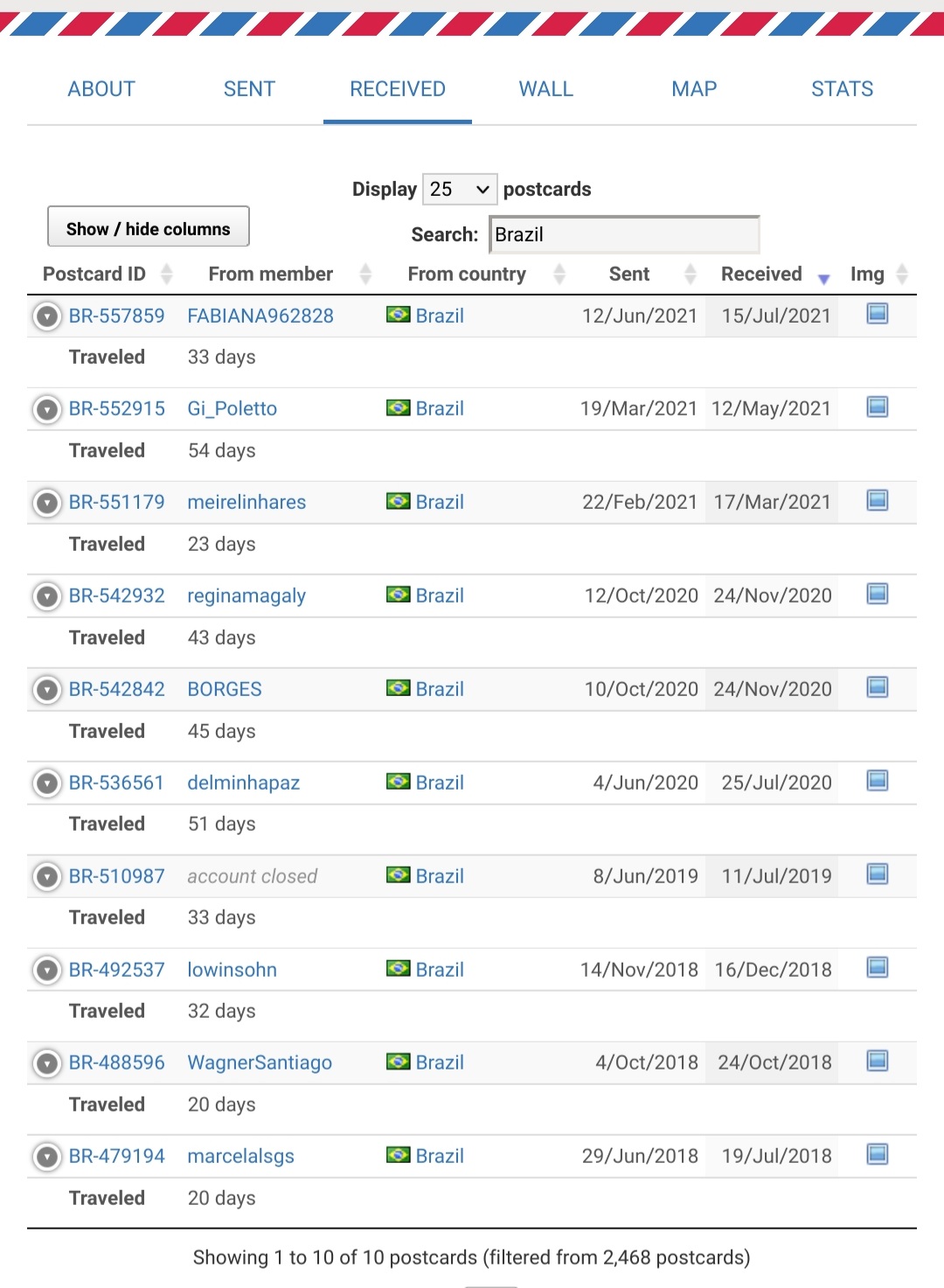Focus the Search field containing Brazil
This screenshot has height=1288, width=944.
point(624,234)
